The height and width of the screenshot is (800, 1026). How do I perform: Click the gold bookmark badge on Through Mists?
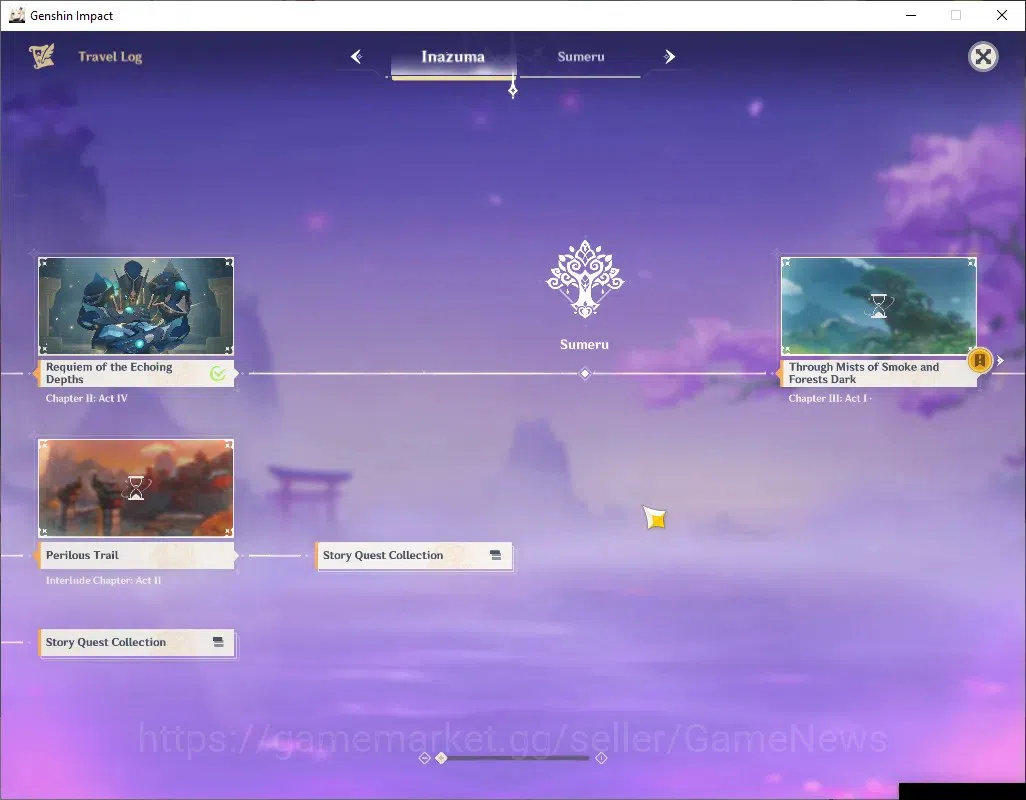(980, 360)
